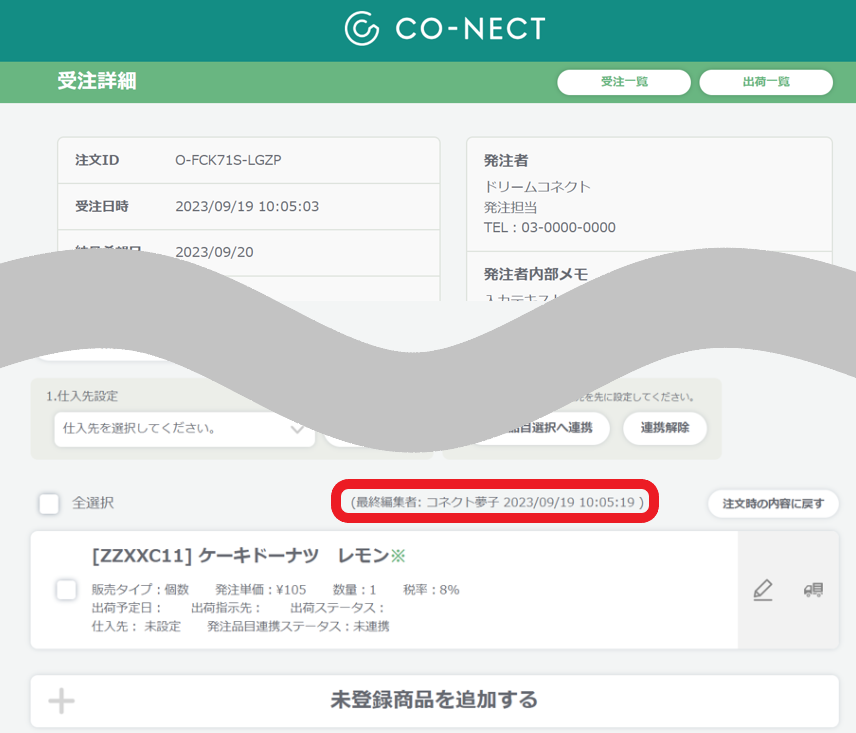Click the plus icon to add unregistered product
856x733 pixels.
[61, 701]
